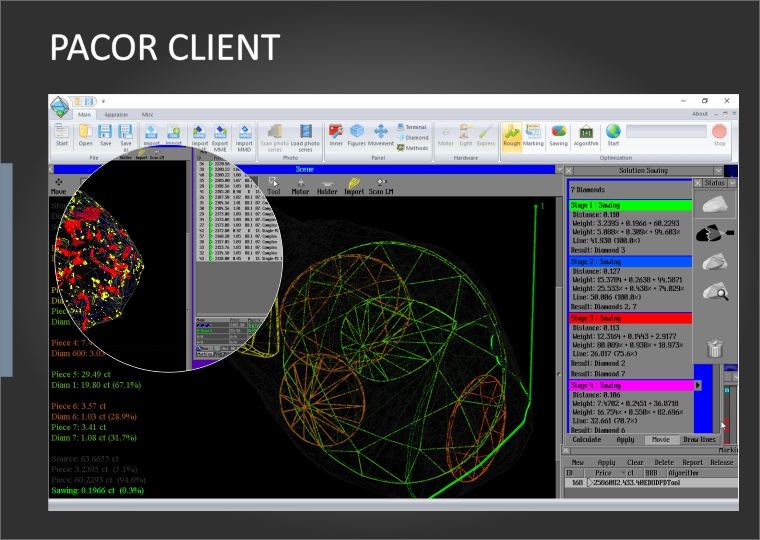The width and height of the screenshot is (760, 540).
Task: Switch to the Misc tab
Action: coord(147,115)
